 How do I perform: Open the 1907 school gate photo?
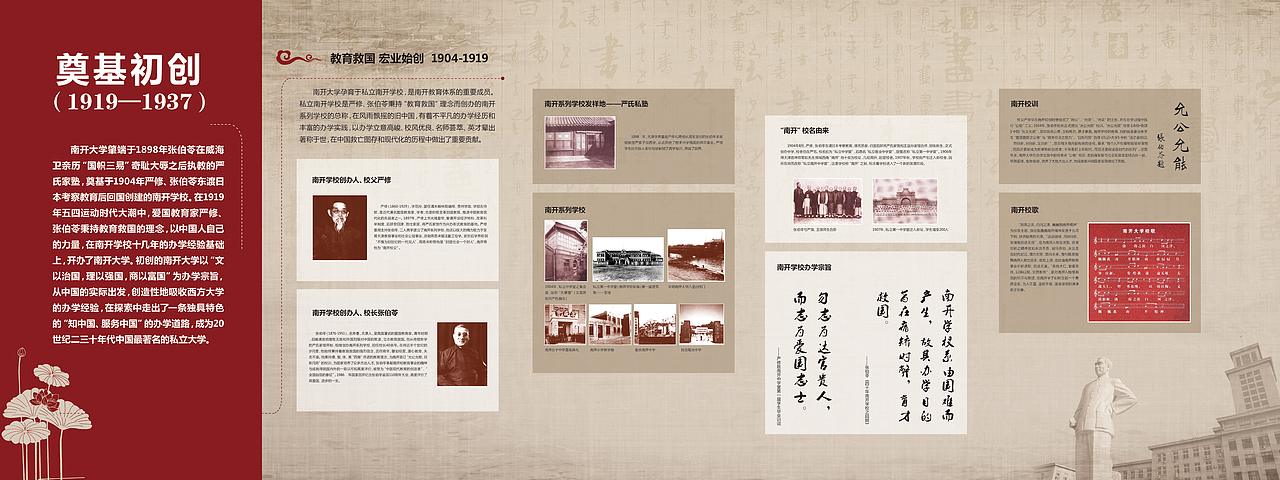905,201
